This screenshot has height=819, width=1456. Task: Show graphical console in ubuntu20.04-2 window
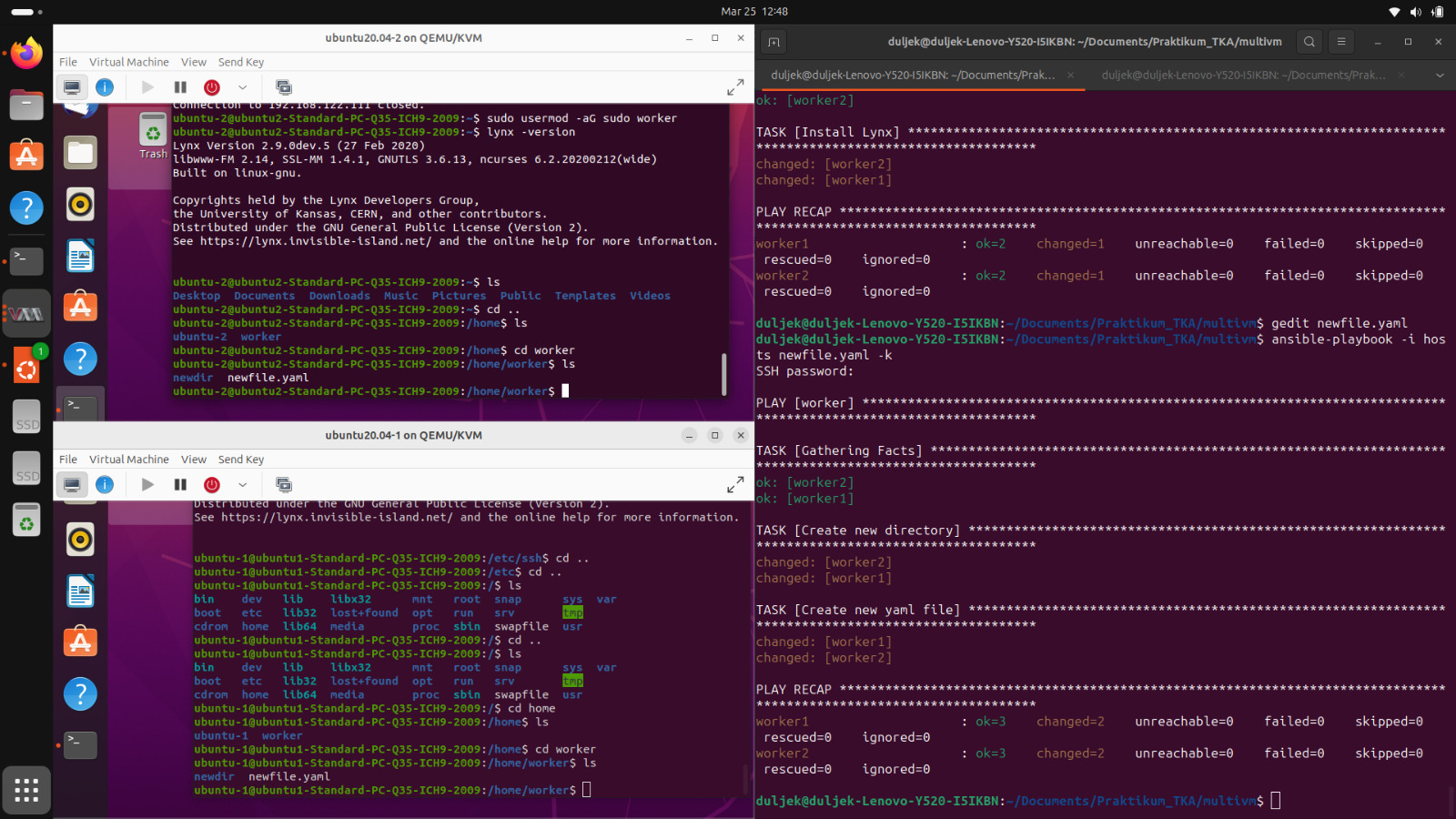(x=72, y=87)
